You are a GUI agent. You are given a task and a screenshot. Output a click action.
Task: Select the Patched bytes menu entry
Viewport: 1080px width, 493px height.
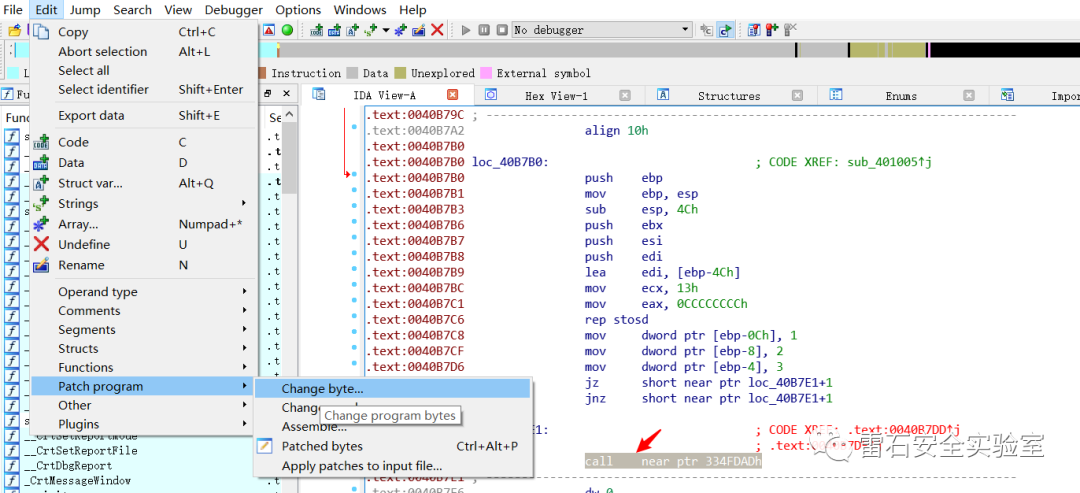click(x=321, y=446)
